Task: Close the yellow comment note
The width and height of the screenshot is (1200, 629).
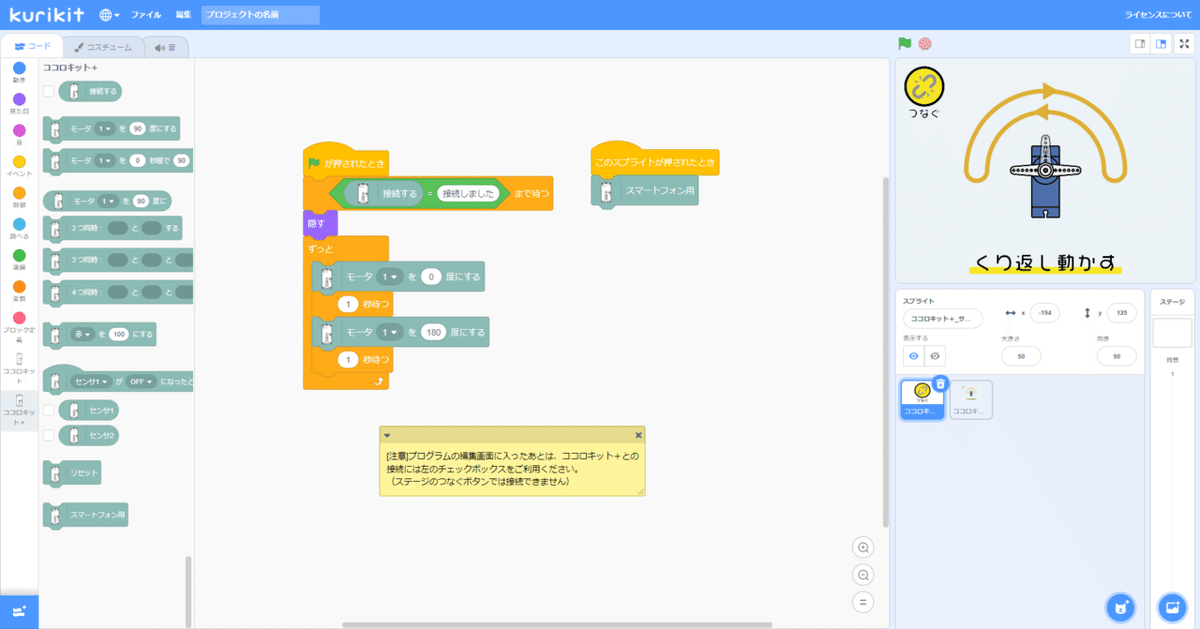Action: pos(638,435)
